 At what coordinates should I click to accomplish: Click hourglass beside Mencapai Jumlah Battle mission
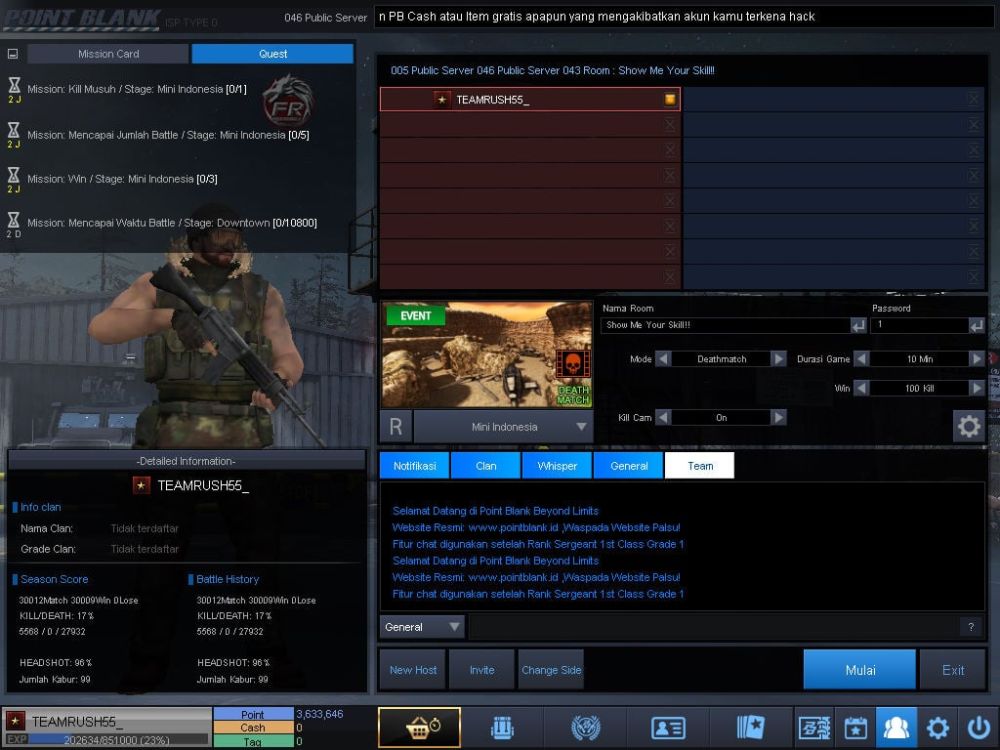[14, 131]
